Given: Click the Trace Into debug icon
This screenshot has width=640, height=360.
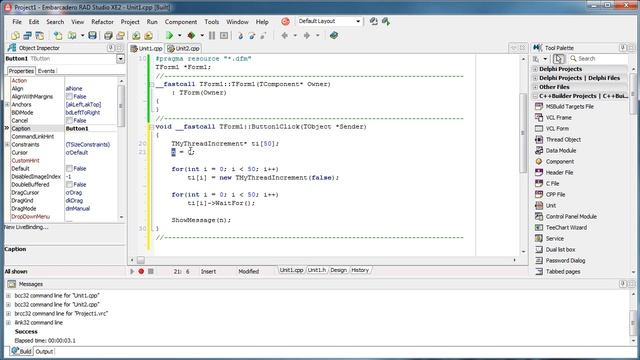Looking at the screenshot, I should point(240,36).
